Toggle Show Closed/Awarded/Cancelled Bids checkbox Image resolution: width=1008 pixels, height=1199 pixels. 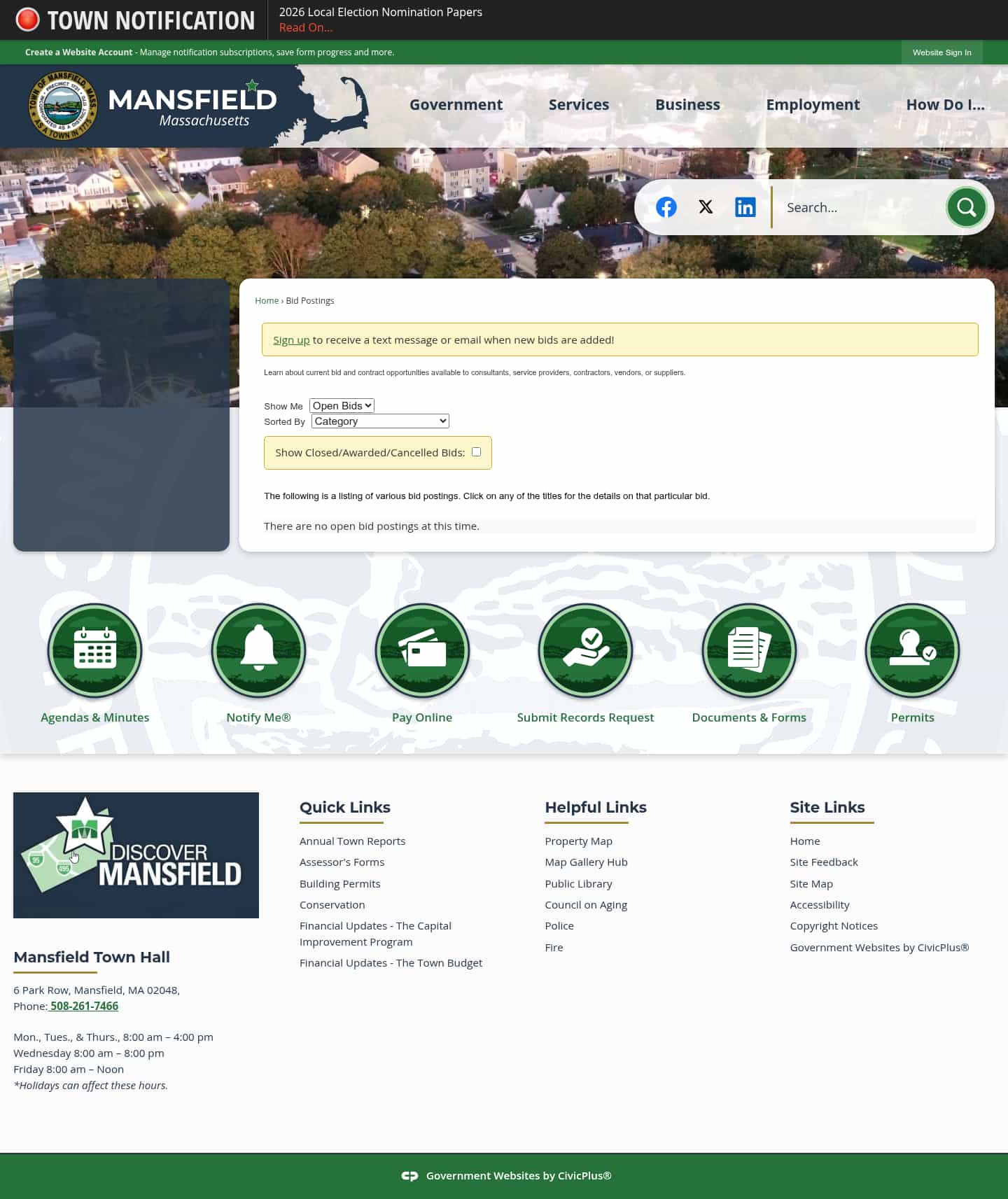tap(476, 452)
